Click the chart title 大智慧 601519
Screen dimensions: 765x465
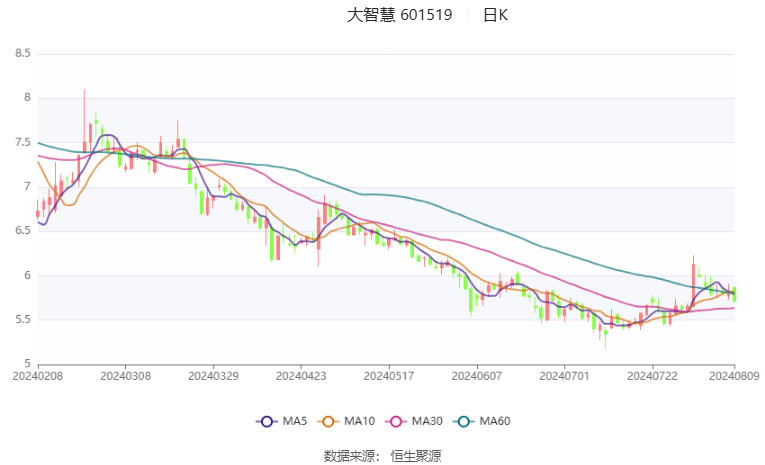(x=400, y=15)
